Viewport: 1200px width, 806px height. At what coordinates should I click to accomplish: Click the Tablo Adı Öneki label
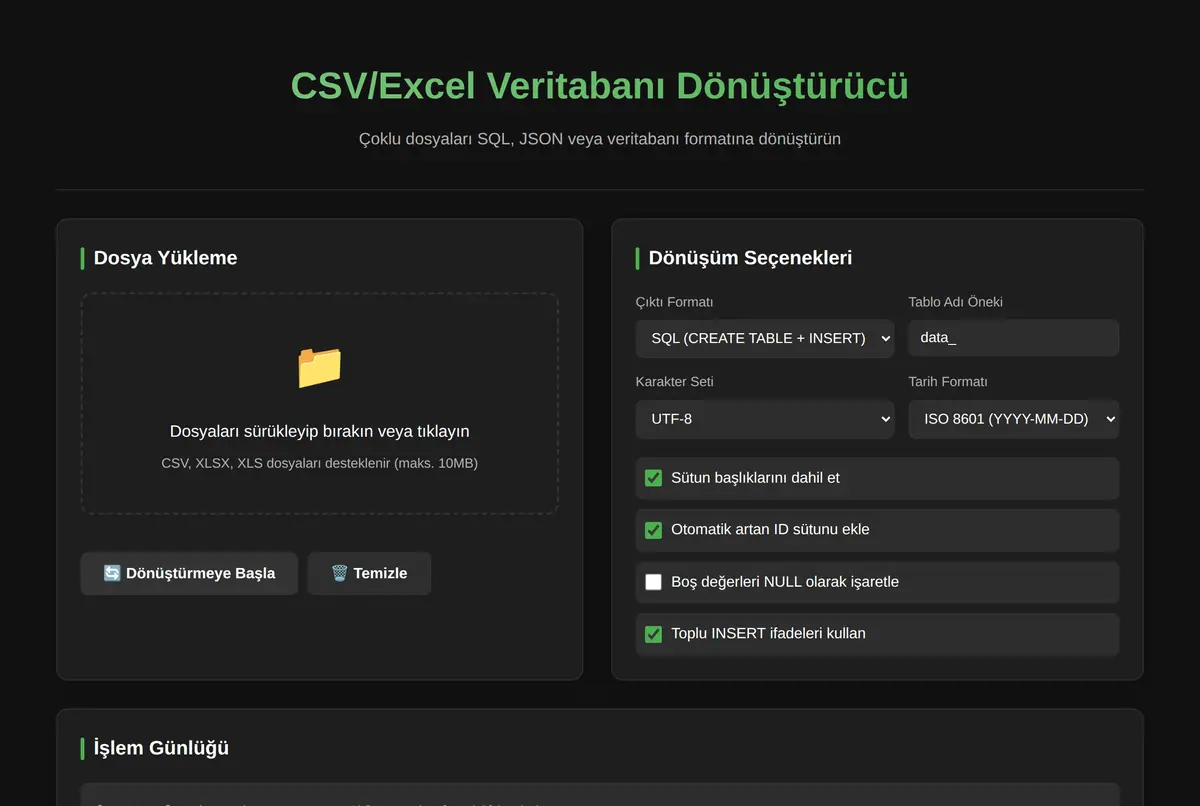click(x=955, y=302)
